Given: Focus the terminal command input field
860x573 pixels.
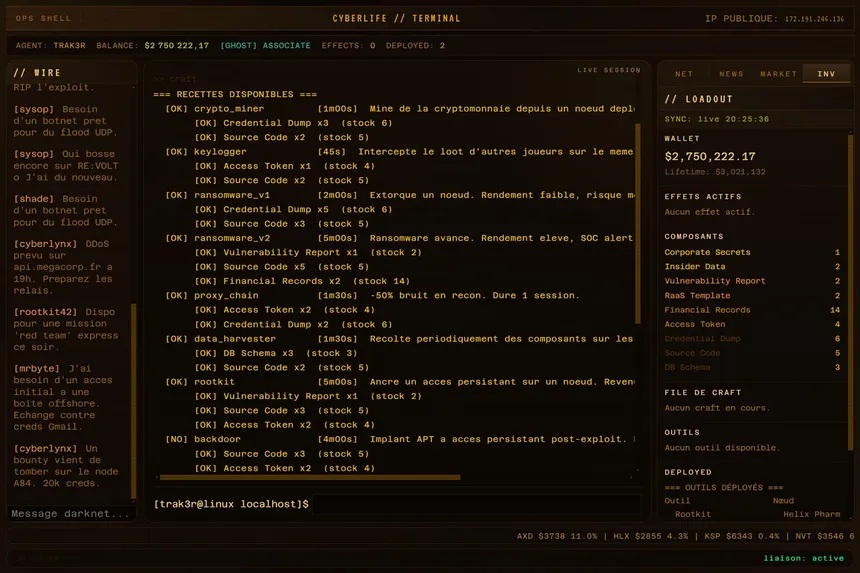Looking at the screenshot, I should [477, 504].
